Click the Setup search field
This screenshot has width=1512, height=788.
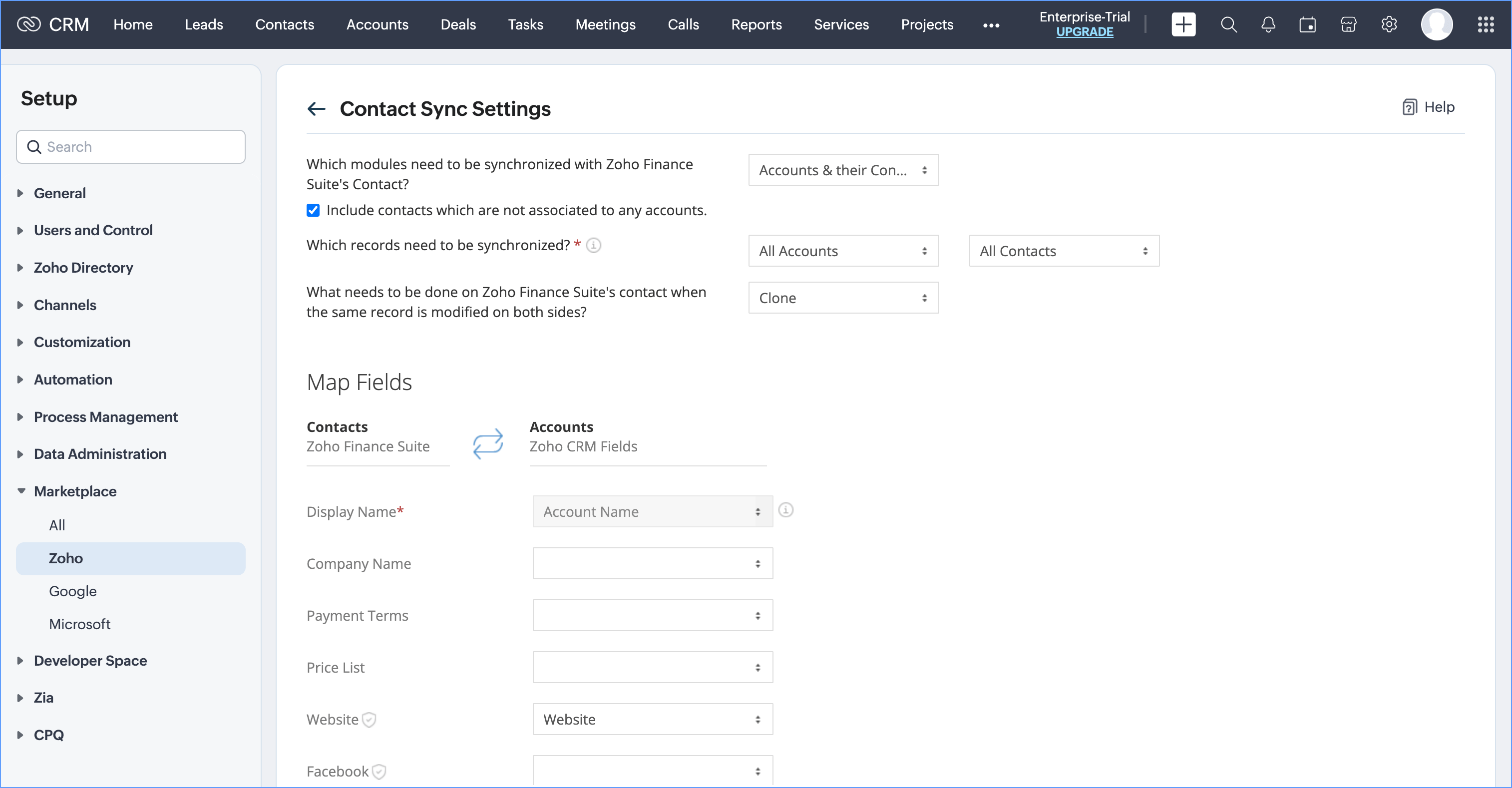[130, 147]
